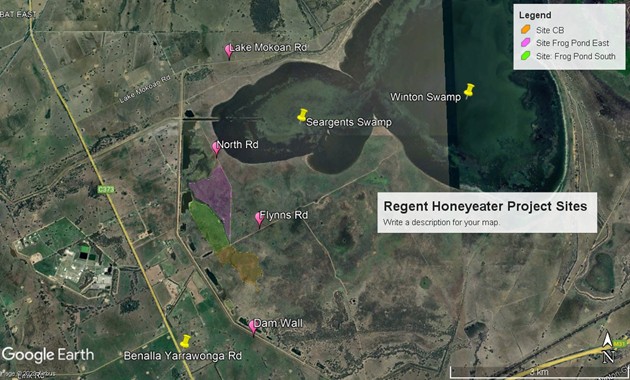
Task: Click the Dam Wall pink pin
Action: click(253, 327)
